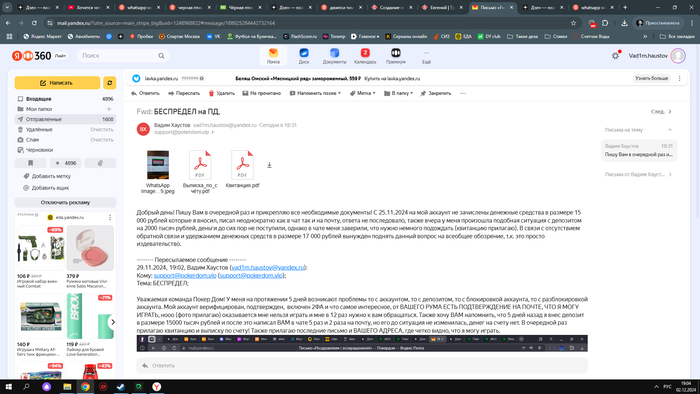Image resolution: width=700 pixels, height=394 pixels.
Task: Click the search magnifier icon
Action: [161, 56]
